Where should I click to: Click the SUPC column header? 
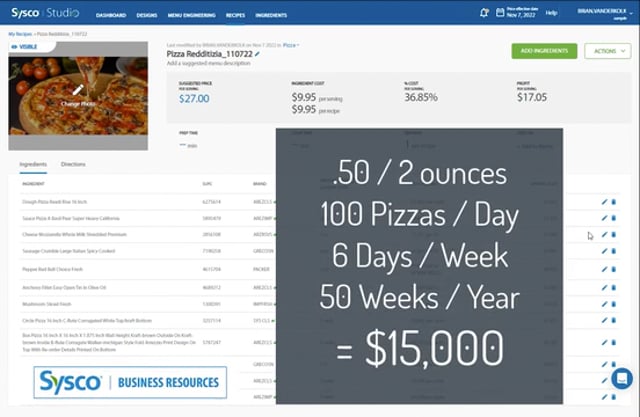207,184
